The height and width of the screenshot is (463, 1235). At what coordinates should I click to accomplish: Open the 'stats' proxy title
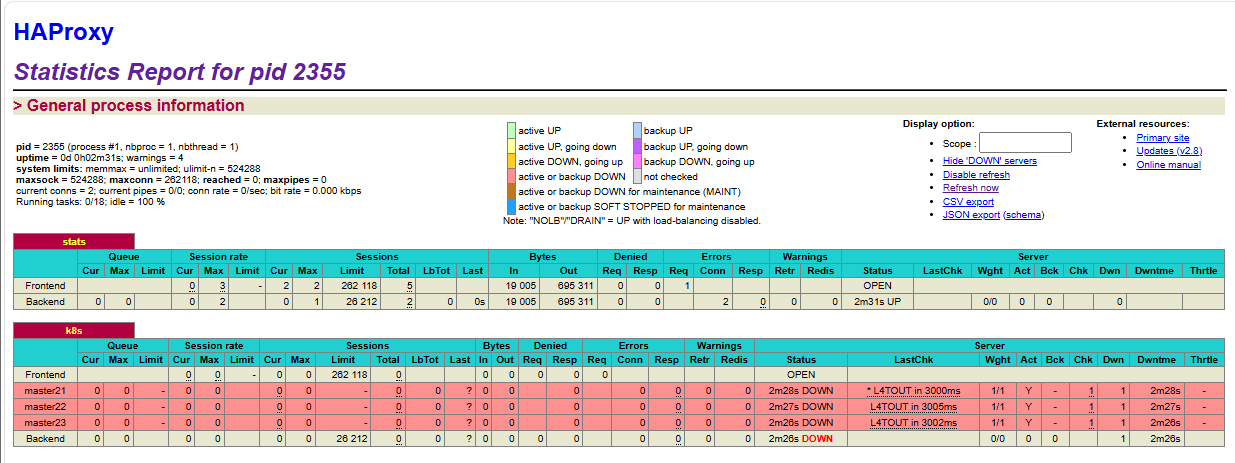[74, 241]
